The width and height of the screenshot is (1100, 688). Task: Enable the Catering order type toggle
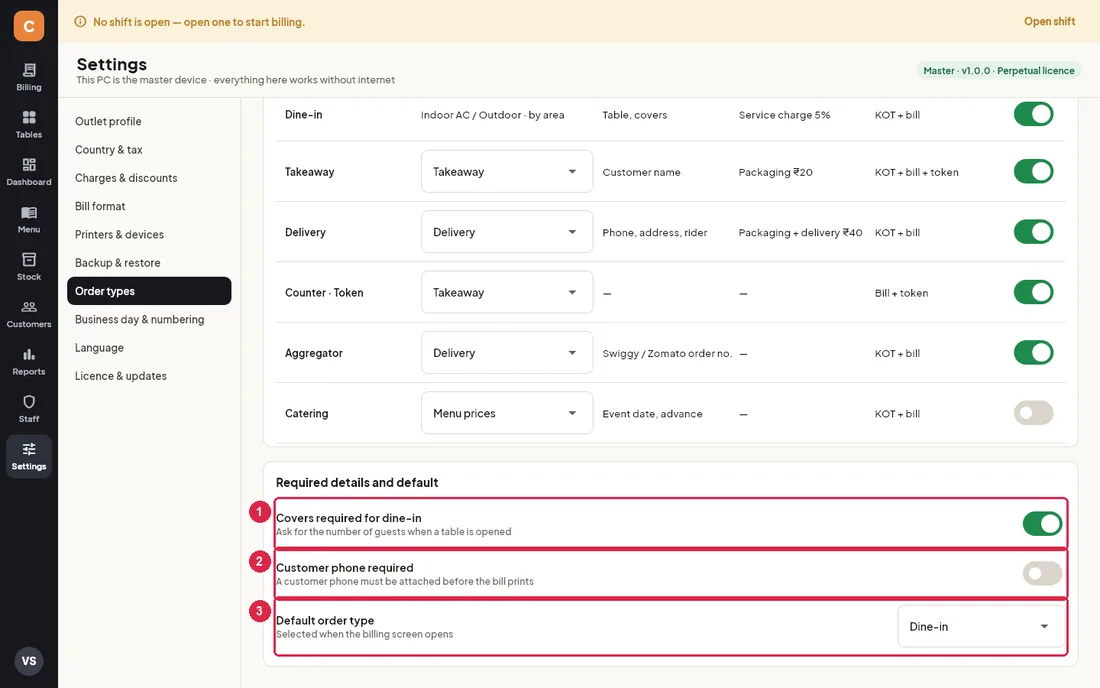(x=1033, y=413)
